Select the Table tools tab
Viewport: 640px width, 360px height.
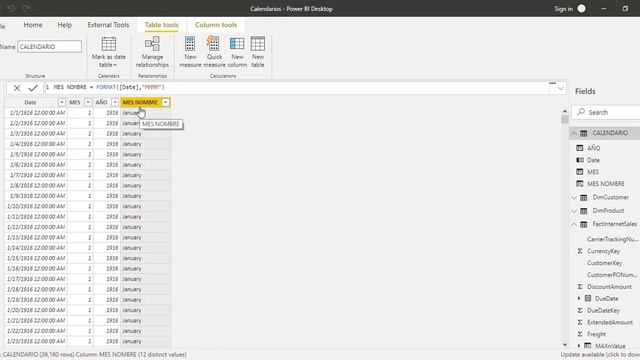coord(162,25)
